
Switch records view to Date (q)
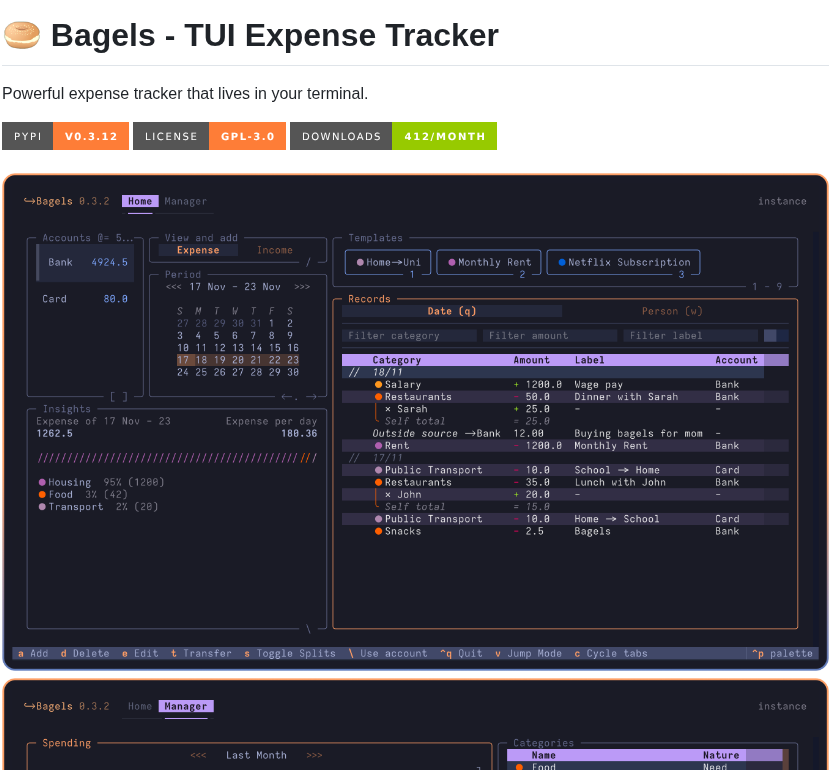[x=452, y=311]
